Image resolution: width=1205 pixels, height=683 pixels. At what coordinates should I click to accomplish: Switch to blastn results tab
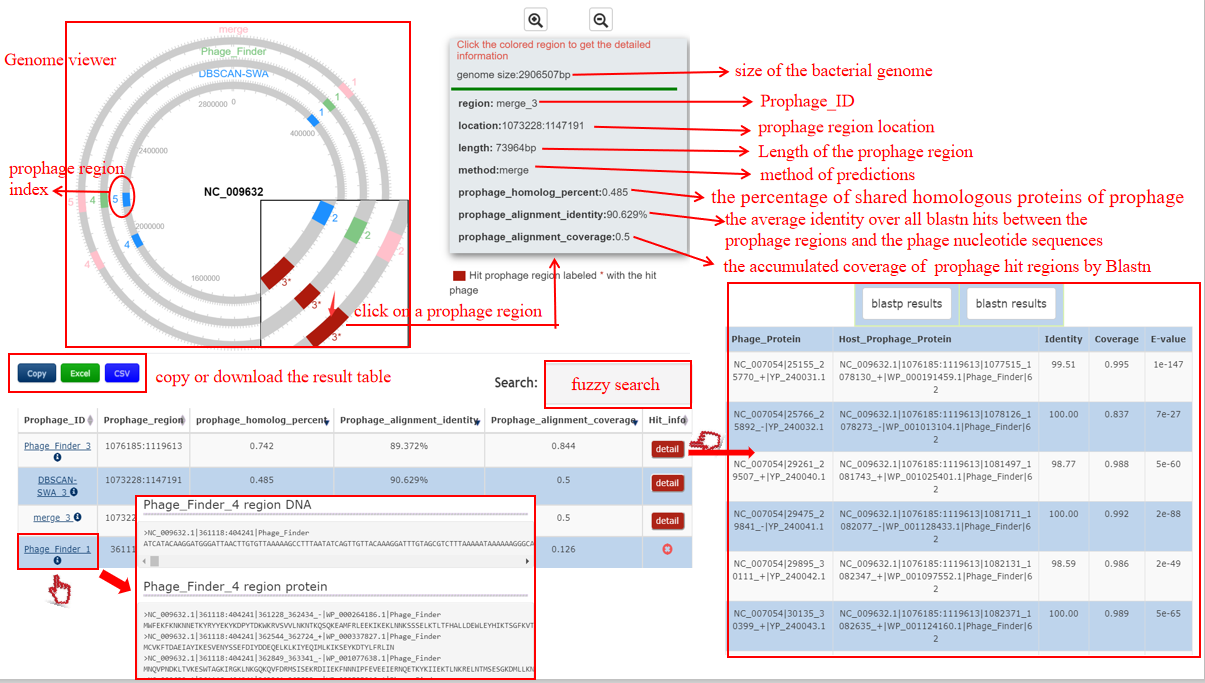point(1010,304)
